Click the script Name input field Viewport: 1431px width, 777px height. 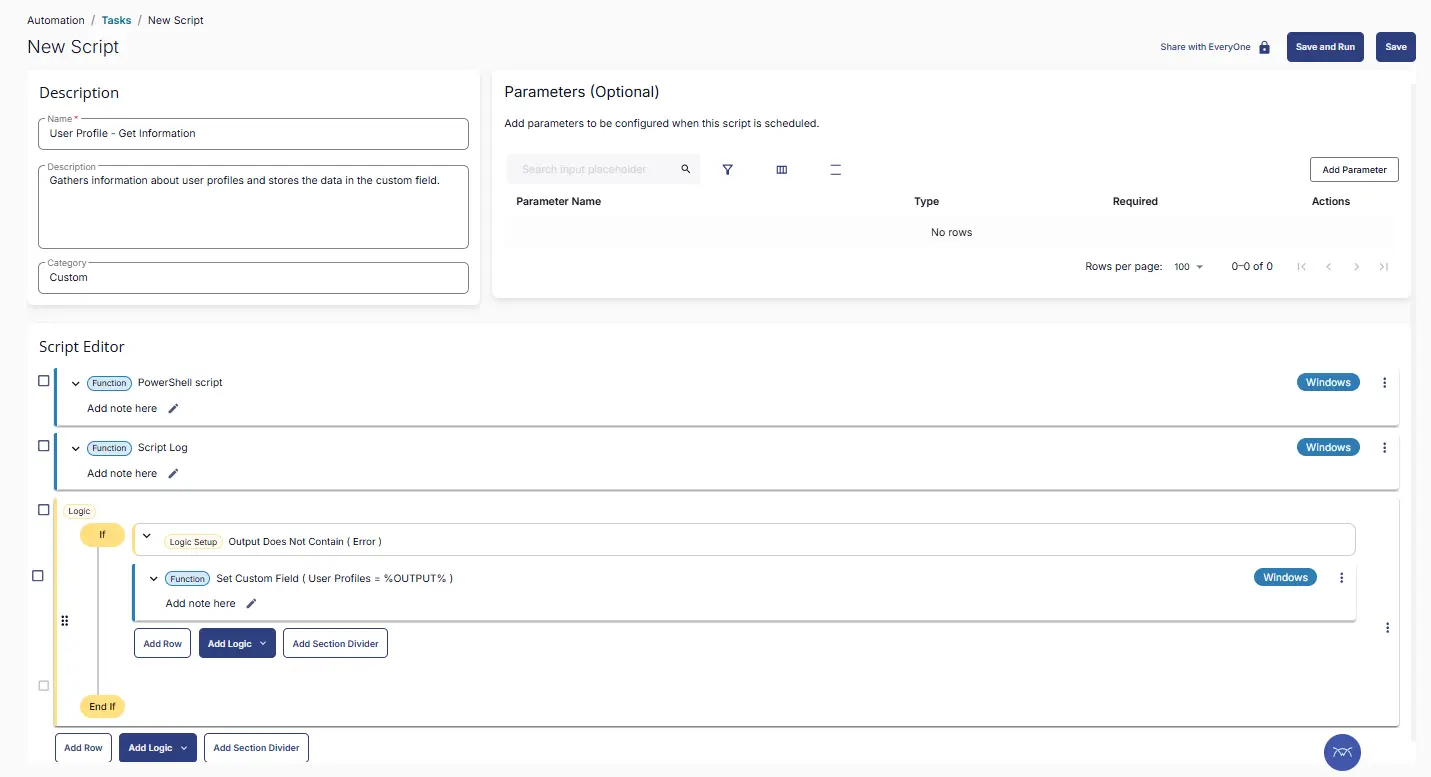253,134
